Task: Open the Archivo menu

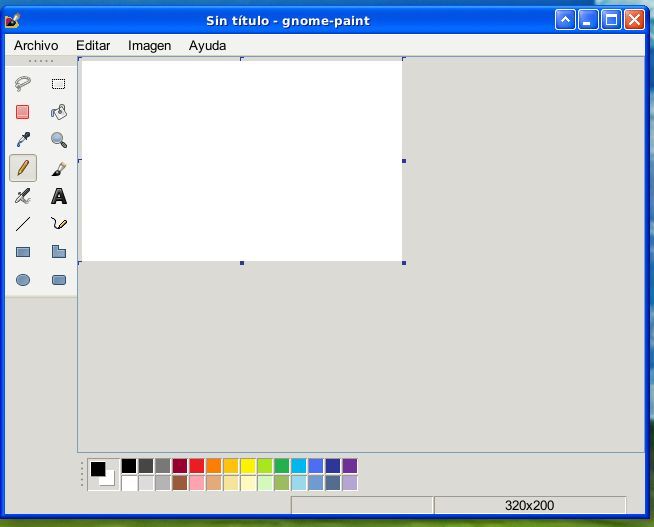Action: point(36,45)
